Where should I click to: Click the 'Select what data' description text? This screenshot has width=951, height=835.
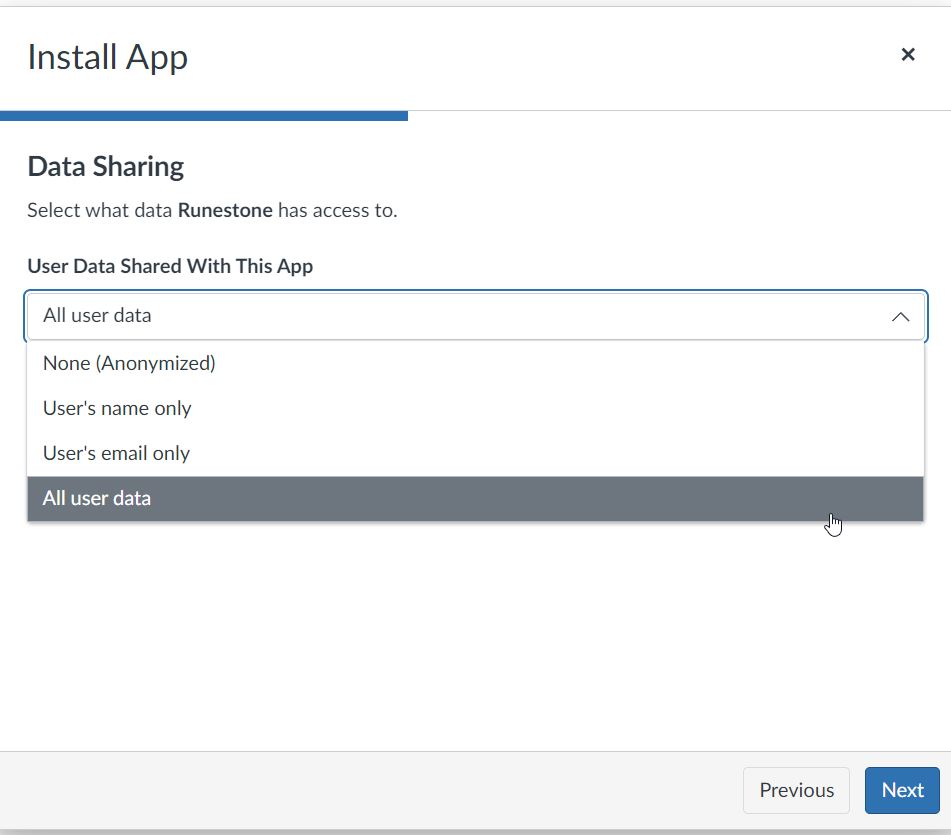99,210
